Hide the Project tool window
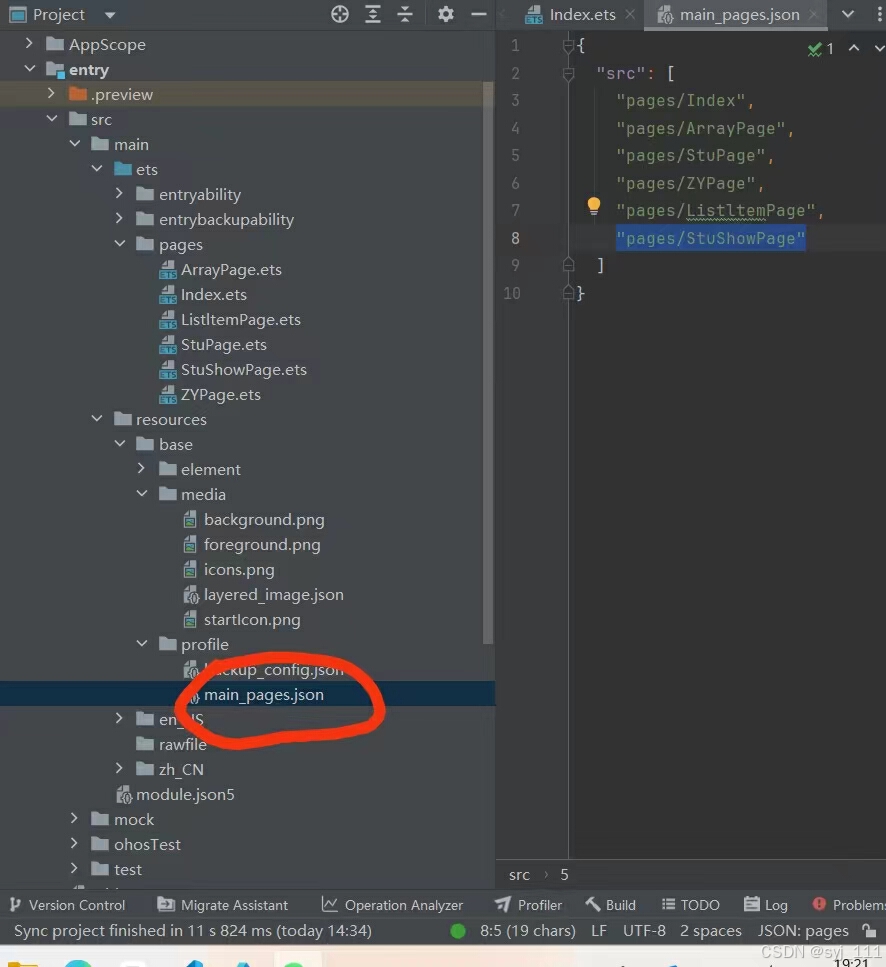 [x=478, y=14]
